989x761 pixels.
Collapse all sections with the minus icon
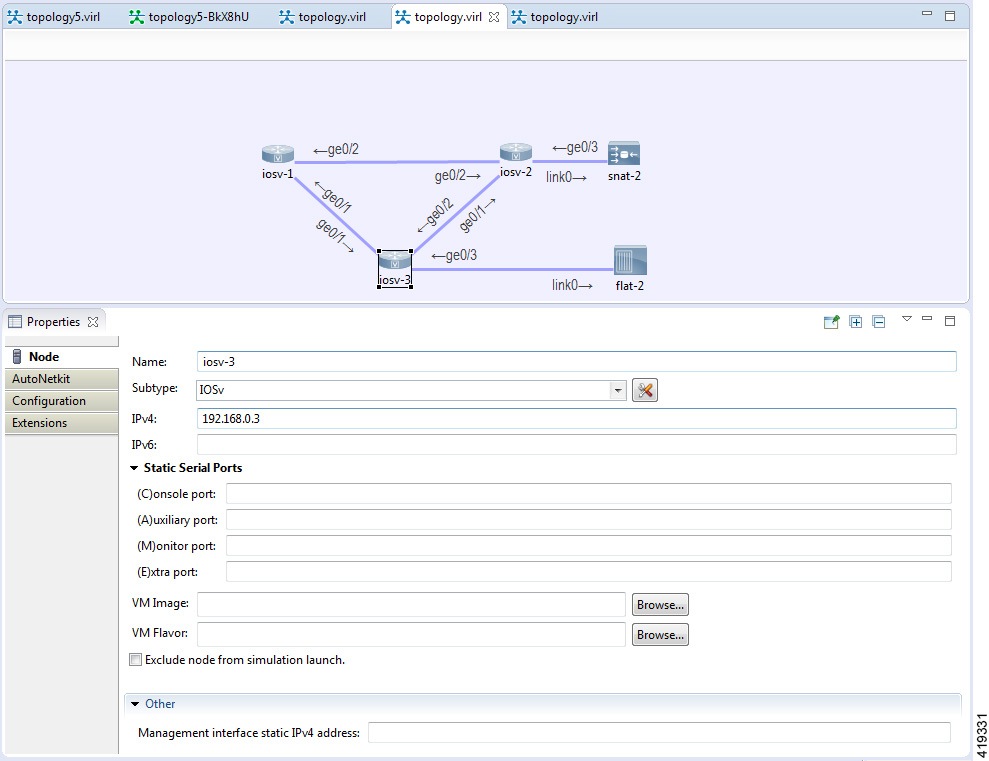(878, 321)
